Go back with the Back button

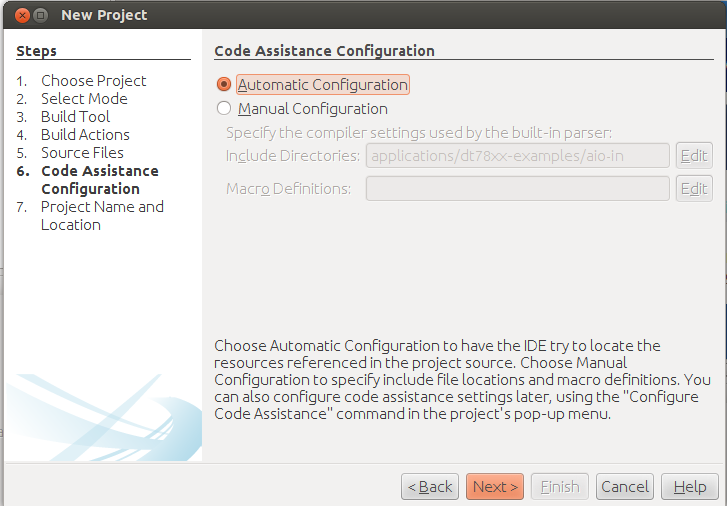tap(430, 487)
